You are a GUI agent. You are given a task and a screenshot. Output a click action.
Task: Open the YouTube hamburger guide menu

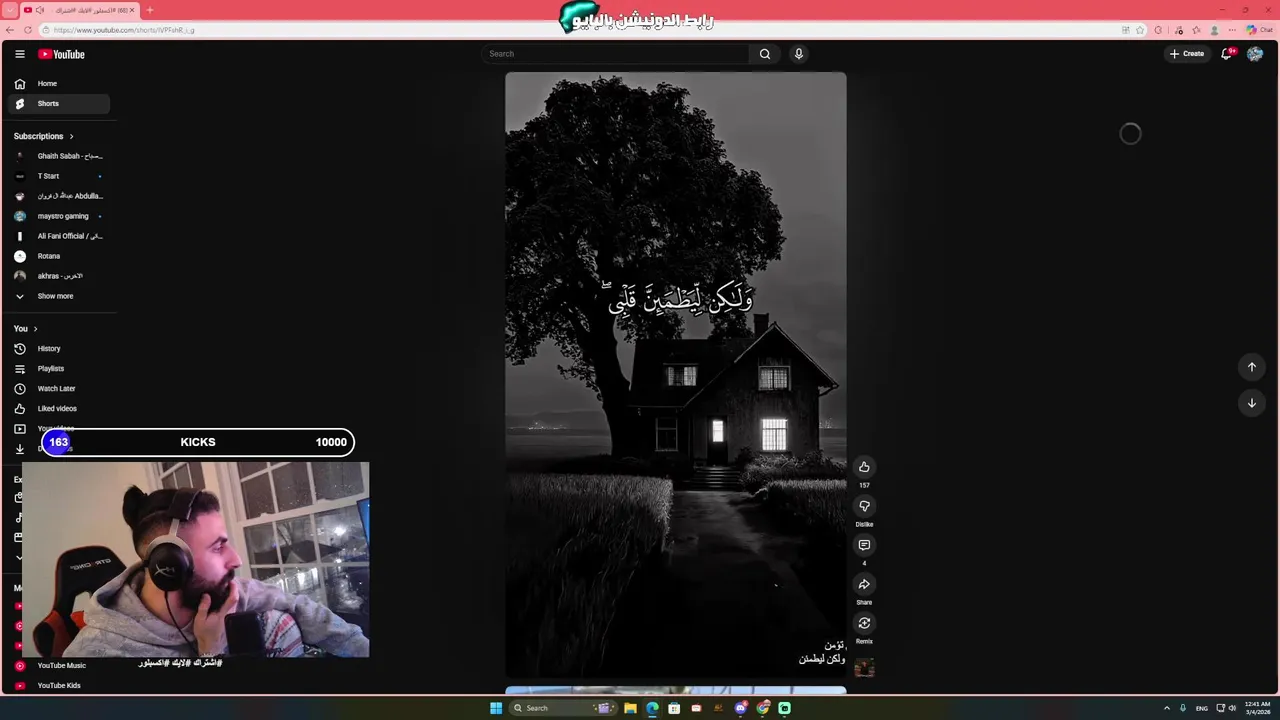(x=19, y=54)
